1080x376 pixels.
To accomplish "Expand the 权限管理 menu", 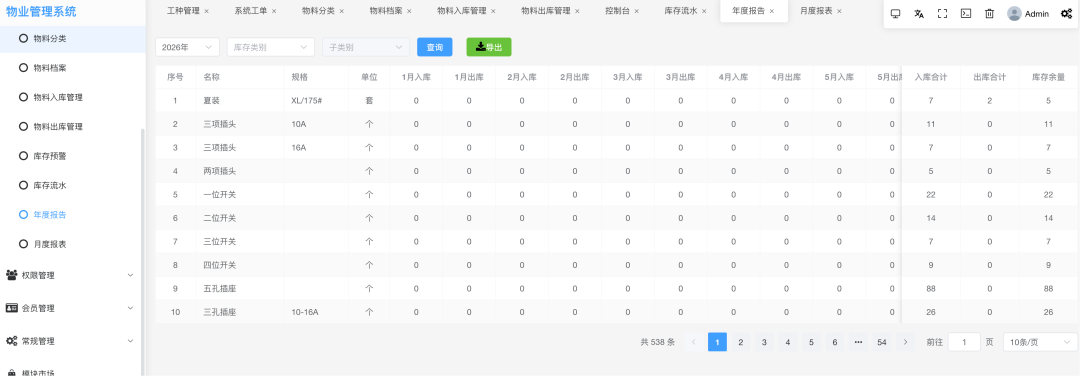I will point(72,275).
